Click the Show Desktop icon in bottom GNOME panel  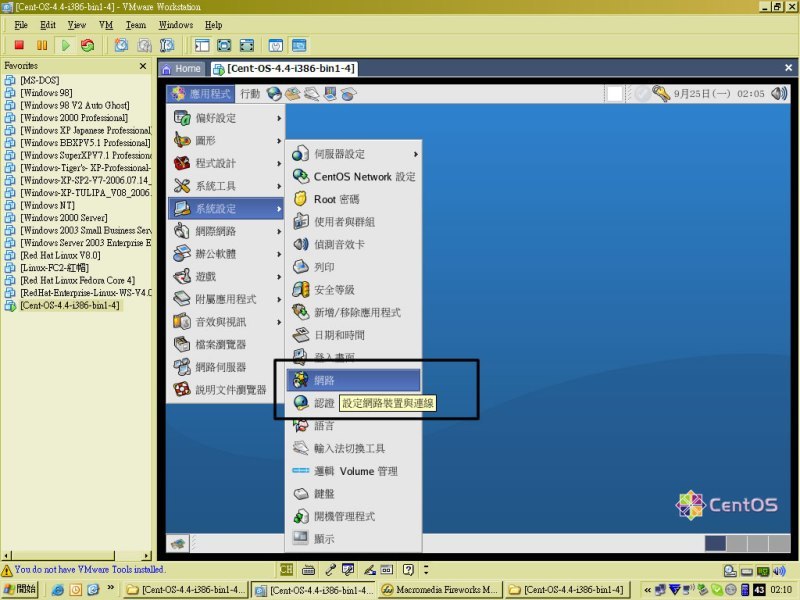tap(178, 543)
